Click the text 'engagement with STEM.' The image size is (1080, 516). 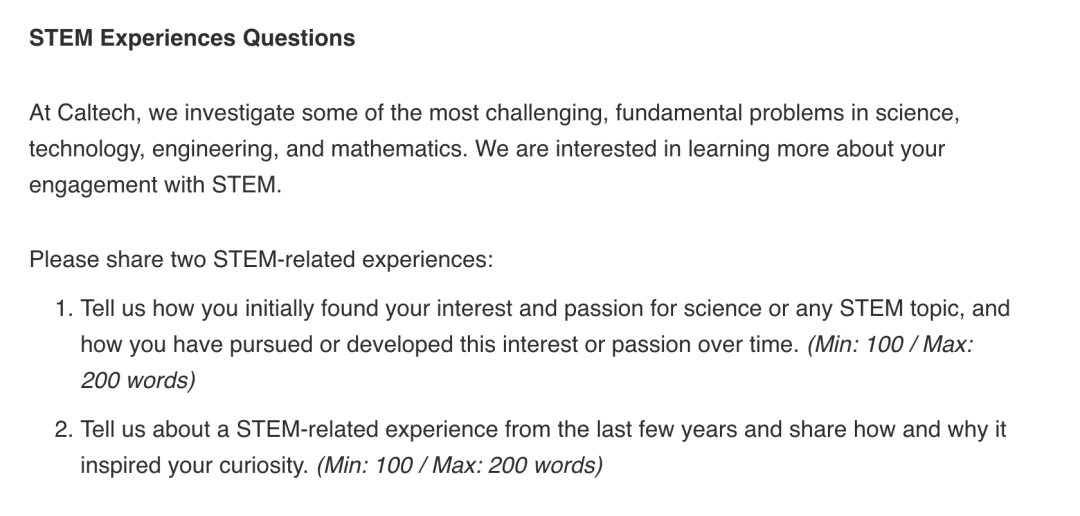[x=156, y=185]
